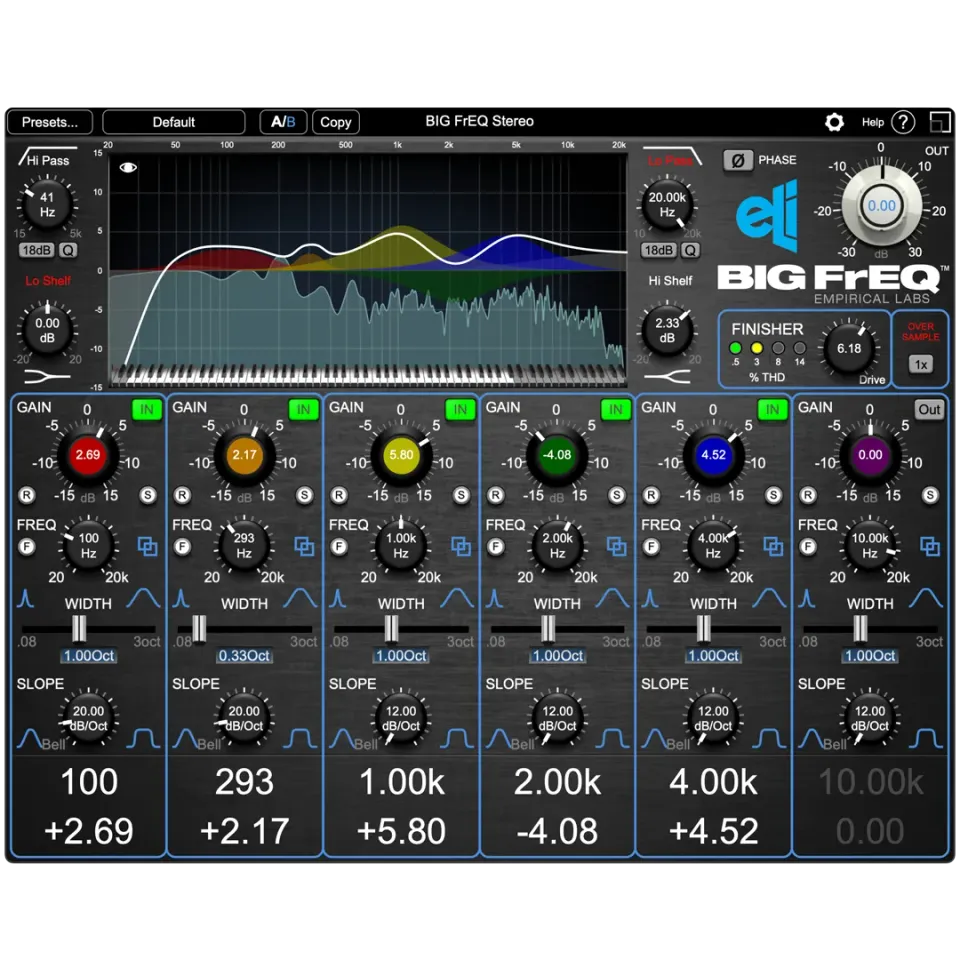
Task: Toggle the A/B comparison button
Action: (283, 122)
